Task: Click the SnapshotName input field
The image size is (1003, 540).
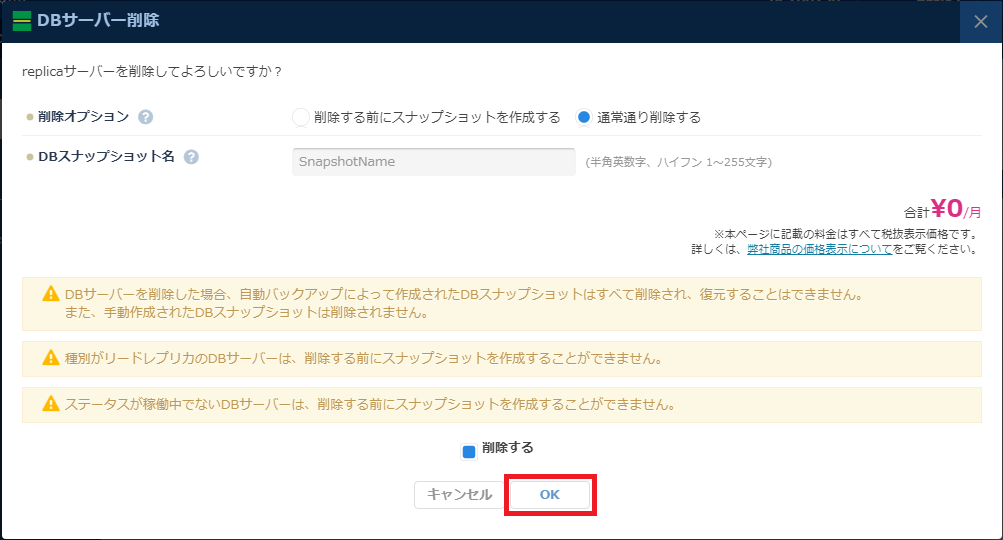Action: (433, 162)
